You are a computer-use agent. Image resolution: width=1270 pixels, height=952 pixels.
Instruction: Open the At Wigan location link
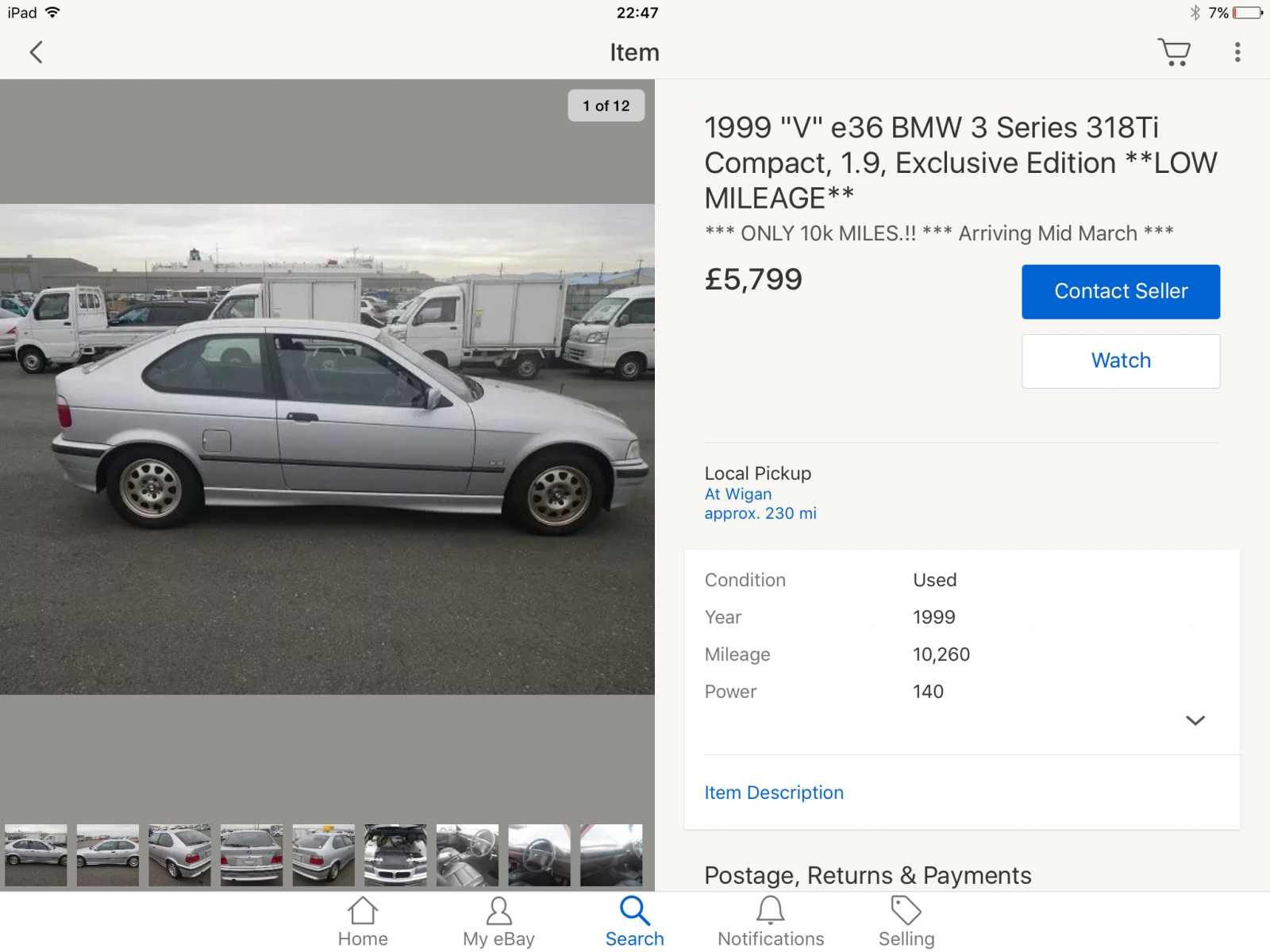738,494
